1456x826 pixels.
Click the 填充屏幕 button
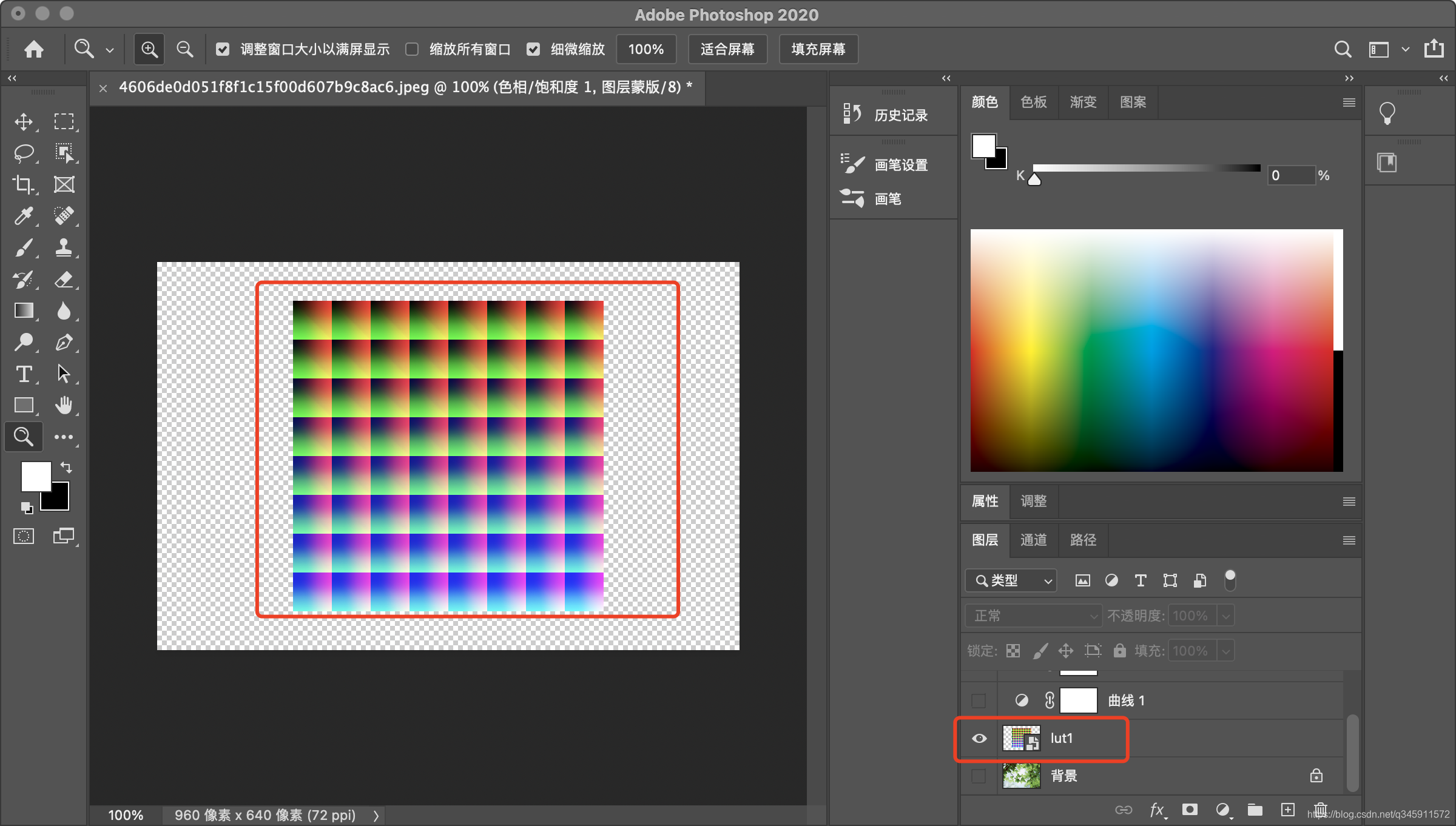click(x=818, y=49)
